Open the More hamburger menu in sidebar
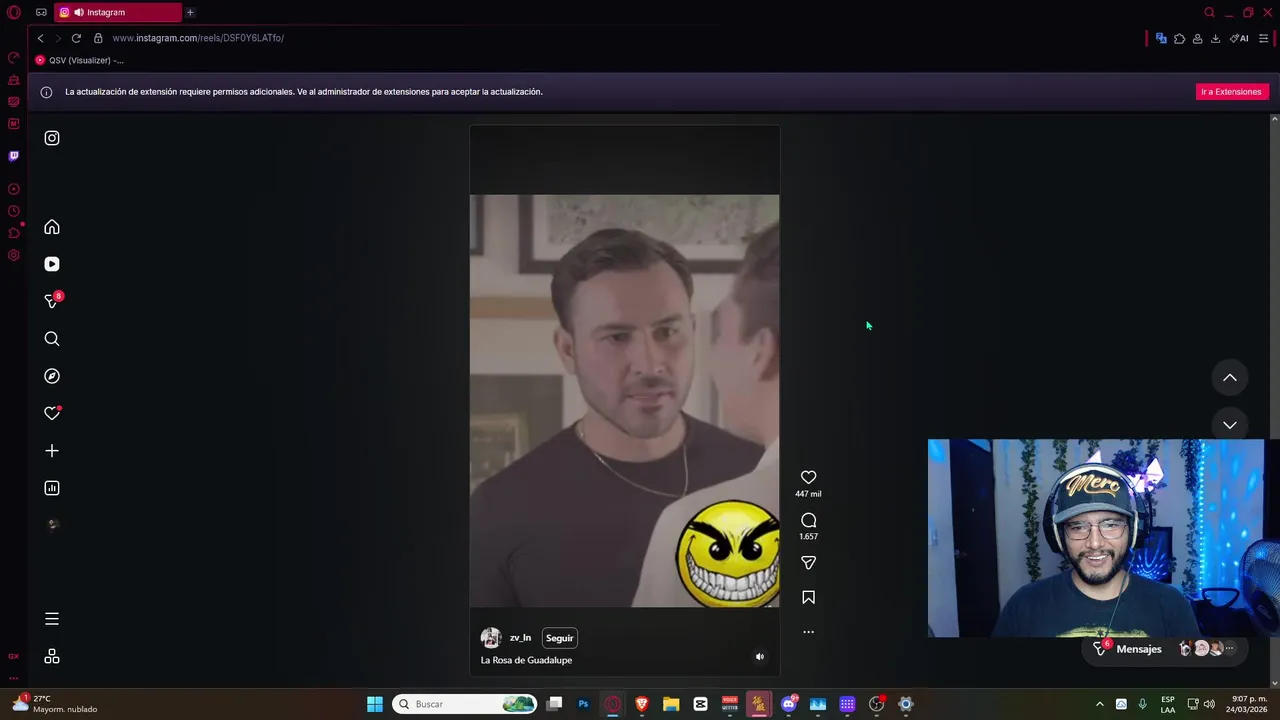 point(52,619)
